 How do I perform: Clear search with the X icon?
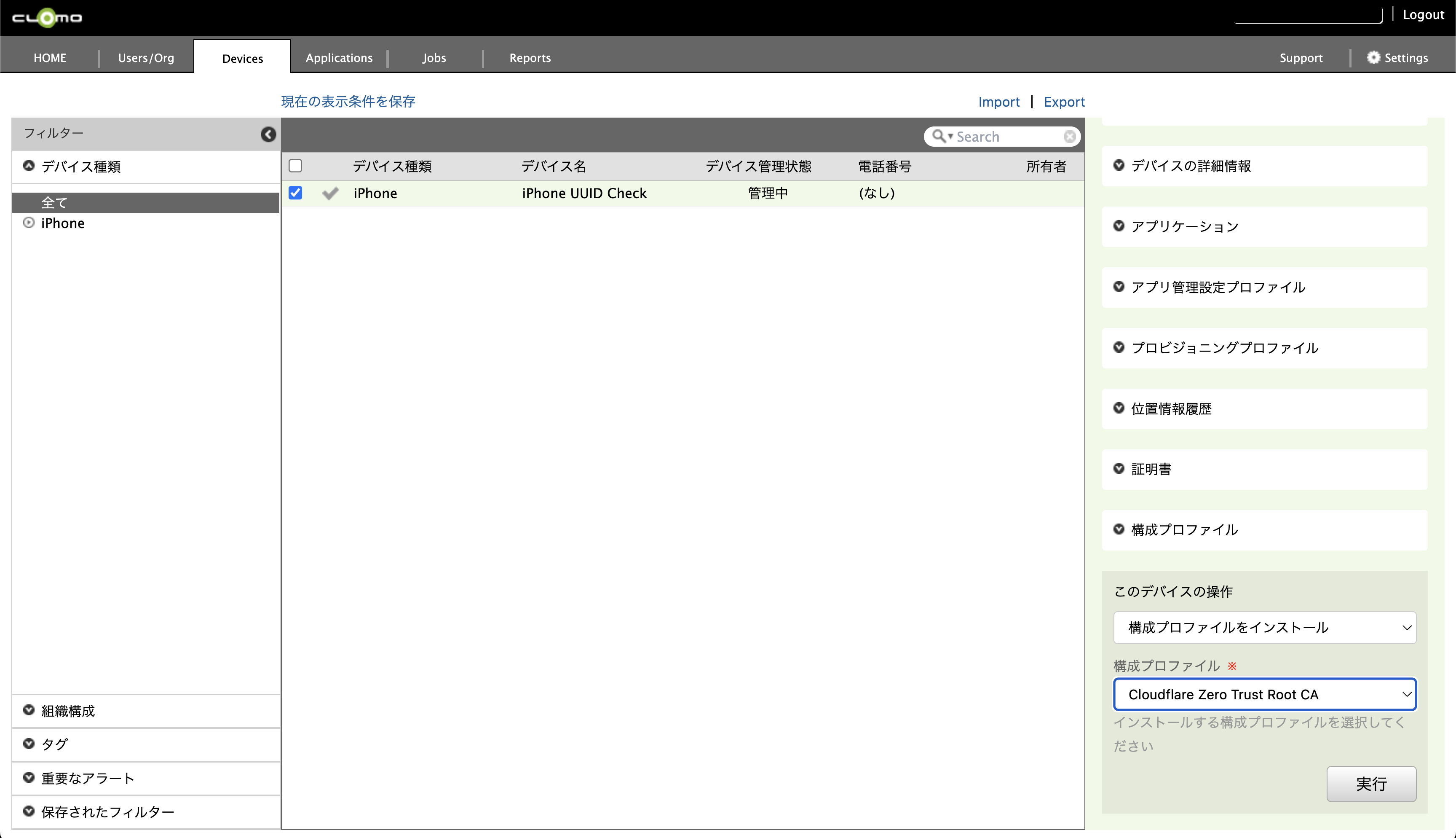(x=1069, y=137)
